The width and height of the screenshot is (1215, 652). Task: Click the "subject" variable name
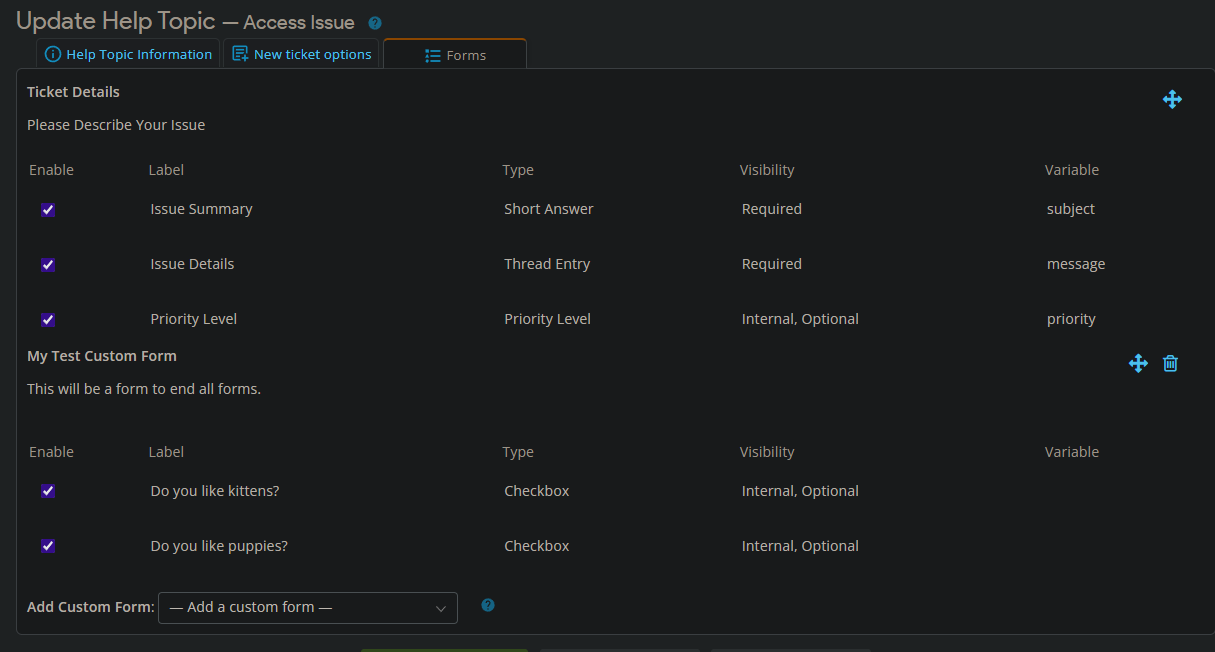point(1070,209)
